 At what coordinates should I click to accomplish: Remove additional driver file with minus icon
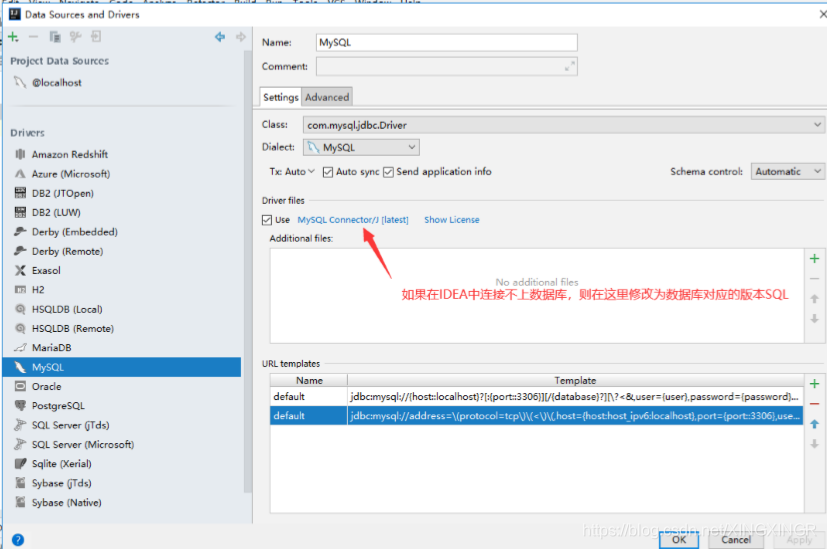coord(814,278)
